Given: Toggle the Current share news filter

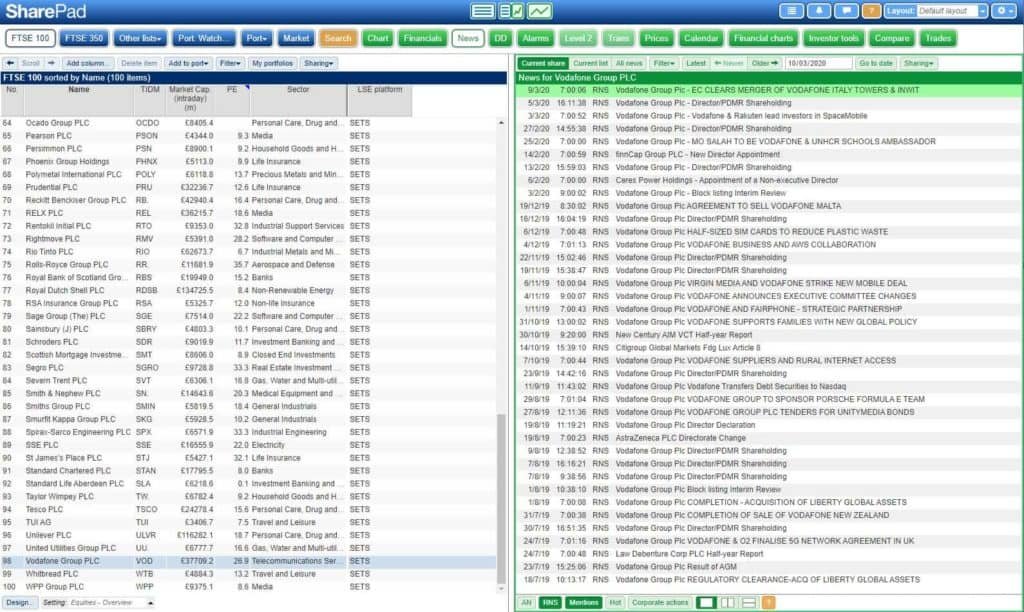Looking at the screenshot, I should pyautogui.click(x=543, y=63).
